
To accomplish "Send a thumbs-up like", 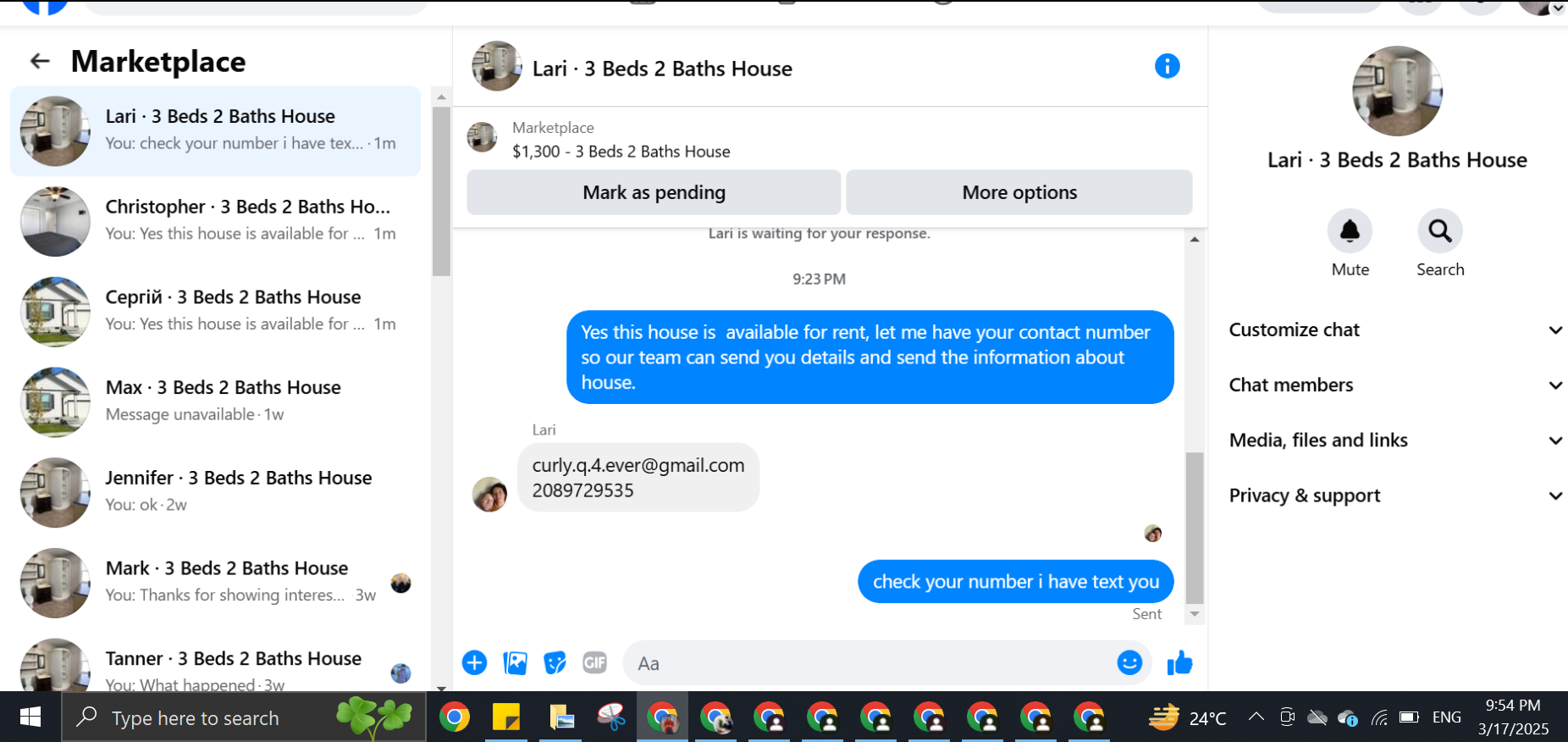I will point(1179,662).
